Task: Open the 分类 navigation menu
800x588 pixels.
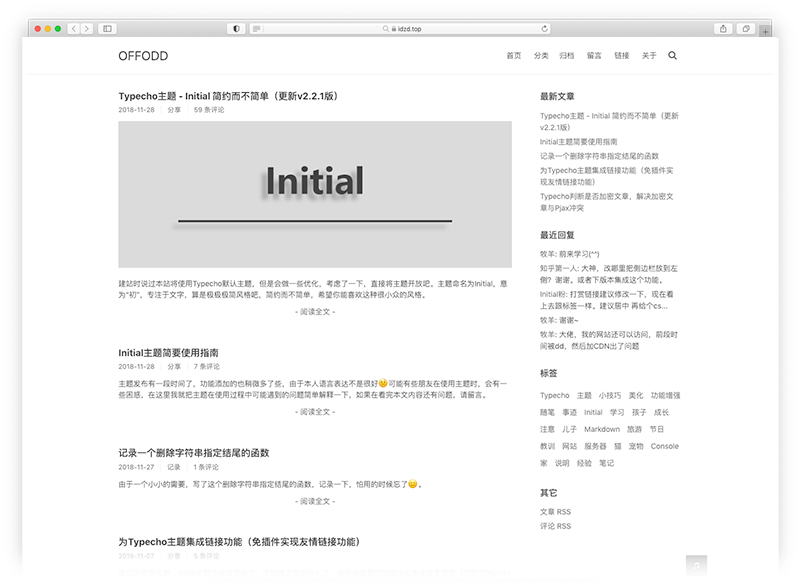Action: point(541,56)
